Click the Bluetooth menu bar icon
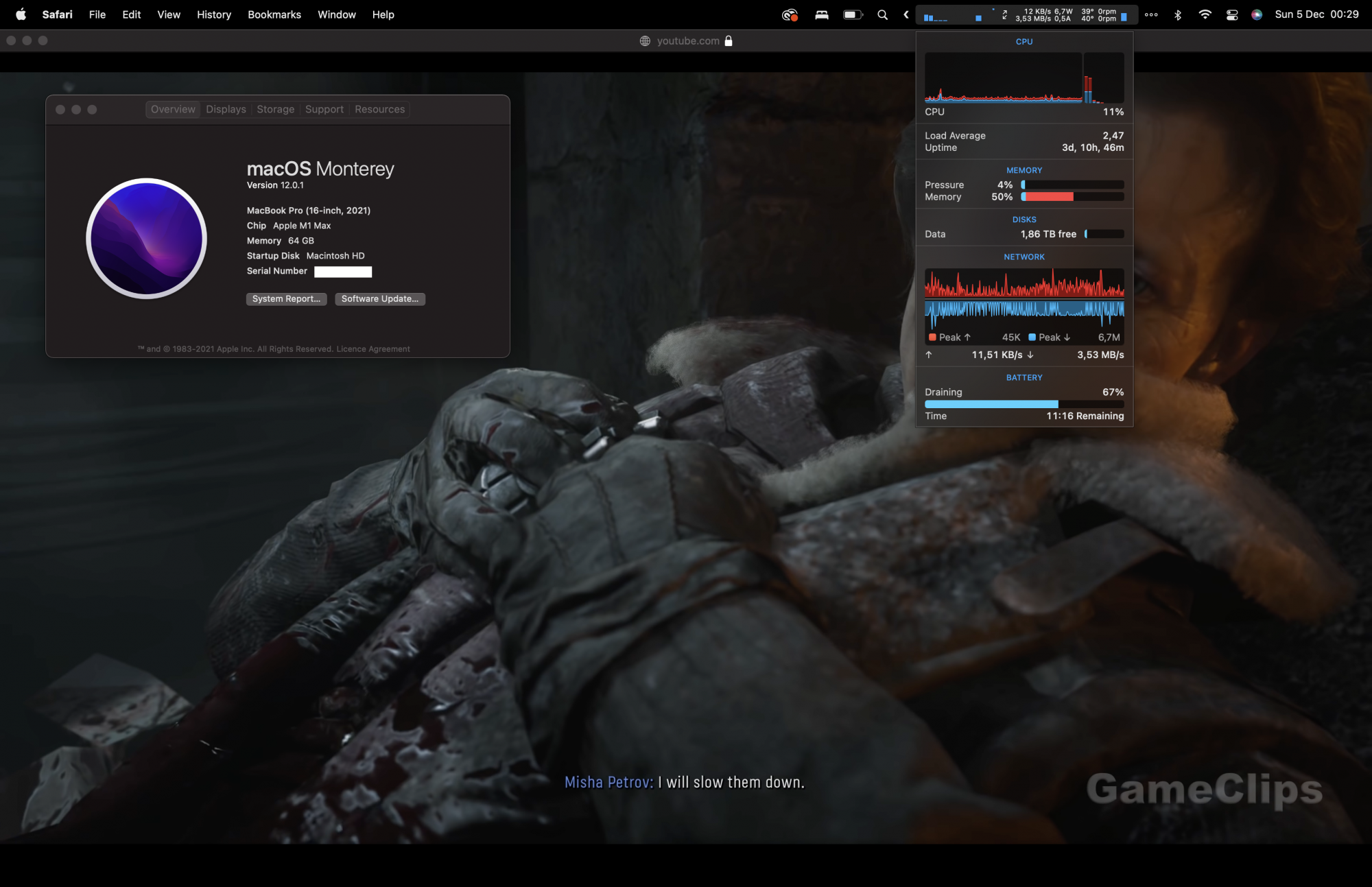The width and height of the screenshot is (1372, 887). [x=1178, y=14]
